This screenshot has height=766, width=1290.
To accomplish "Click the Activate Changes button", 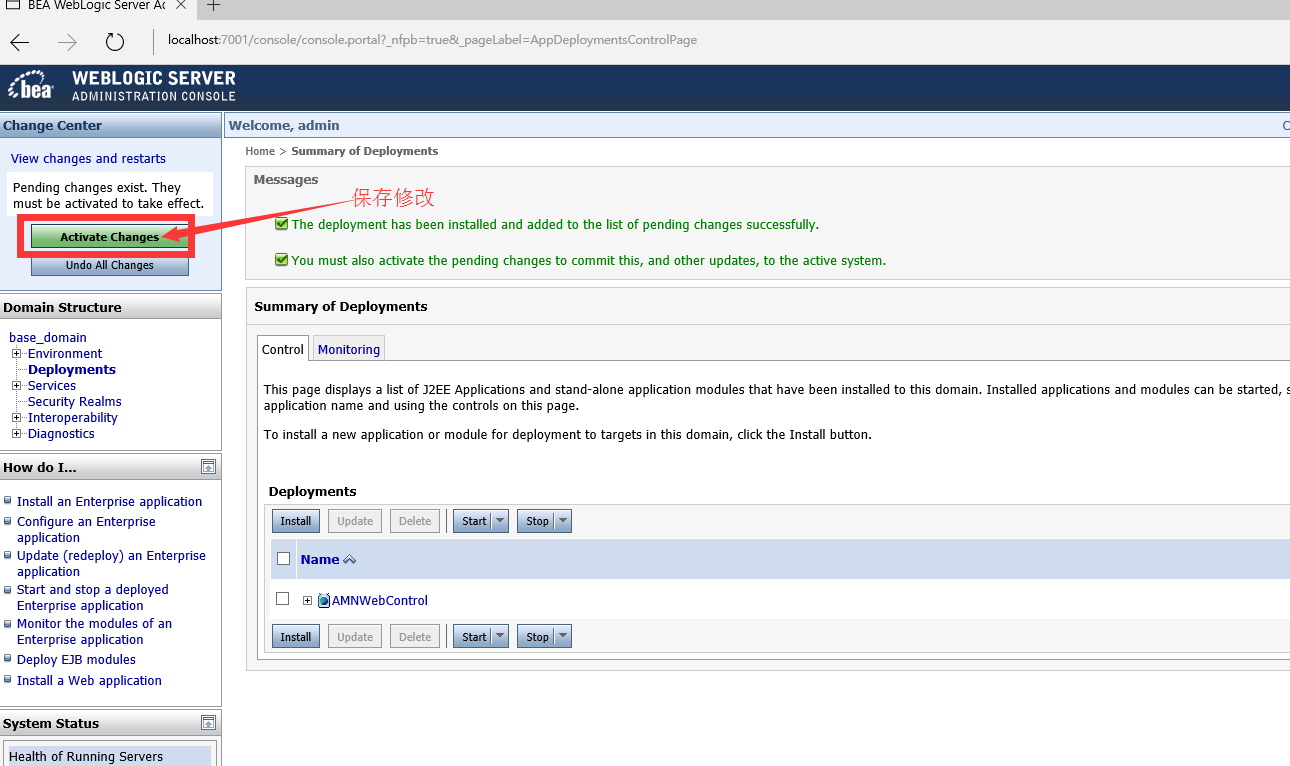I will click(110, 237).
